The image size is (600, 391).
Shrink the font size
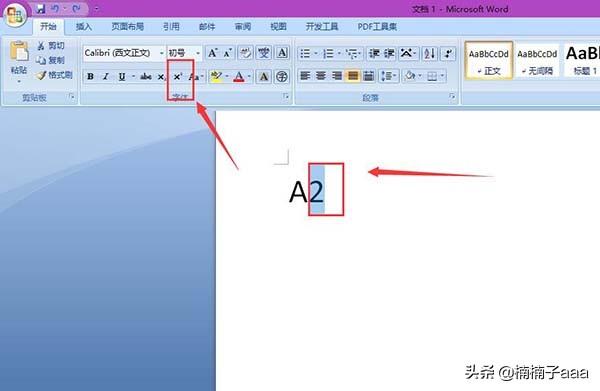point(227,53)
